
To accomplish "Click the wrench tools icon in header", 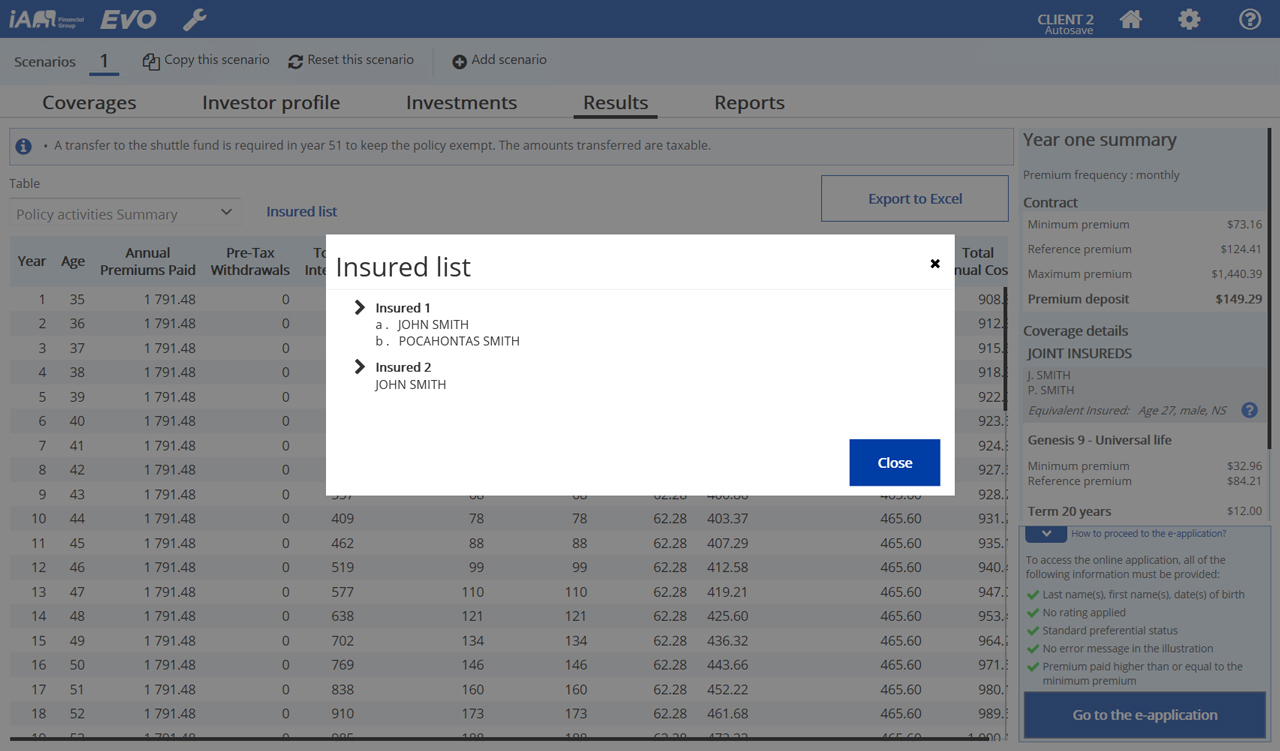I will coord(194,19).
